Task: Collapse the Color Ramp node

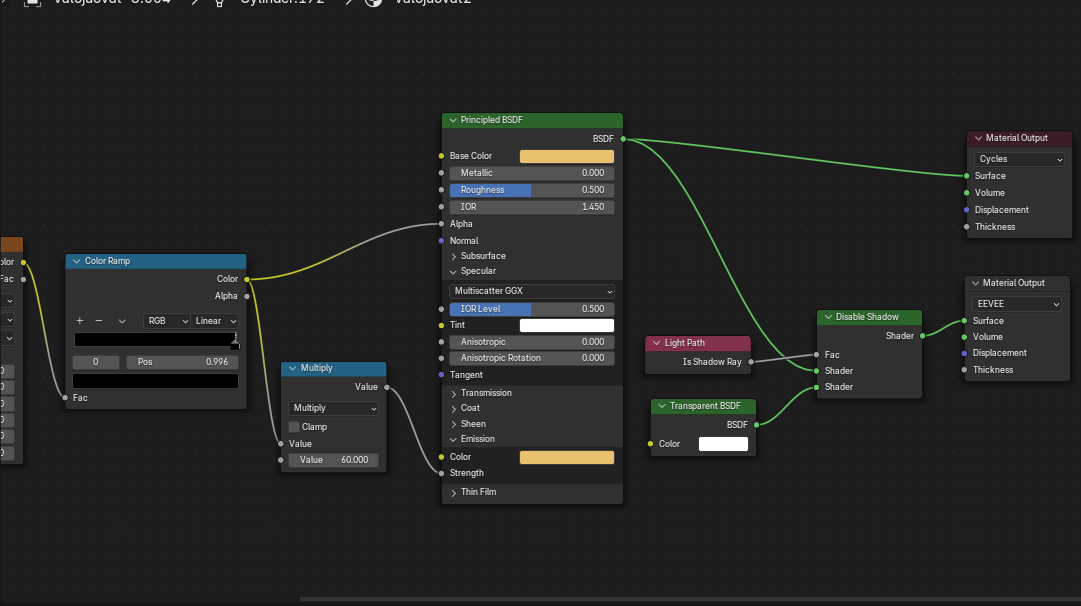Action: point(77,261)
